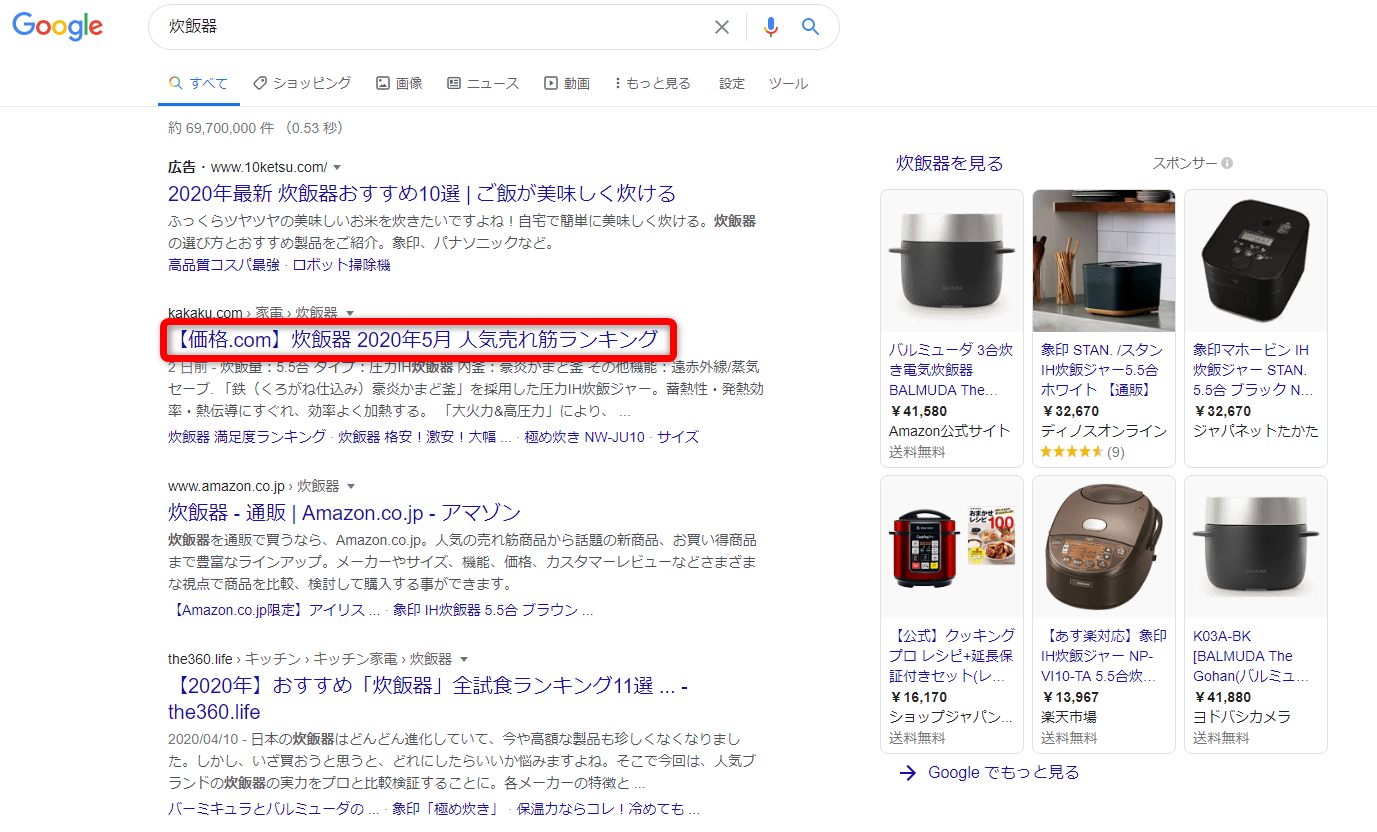
Task: Click the Google logo
Action: (x=57, y=27)
